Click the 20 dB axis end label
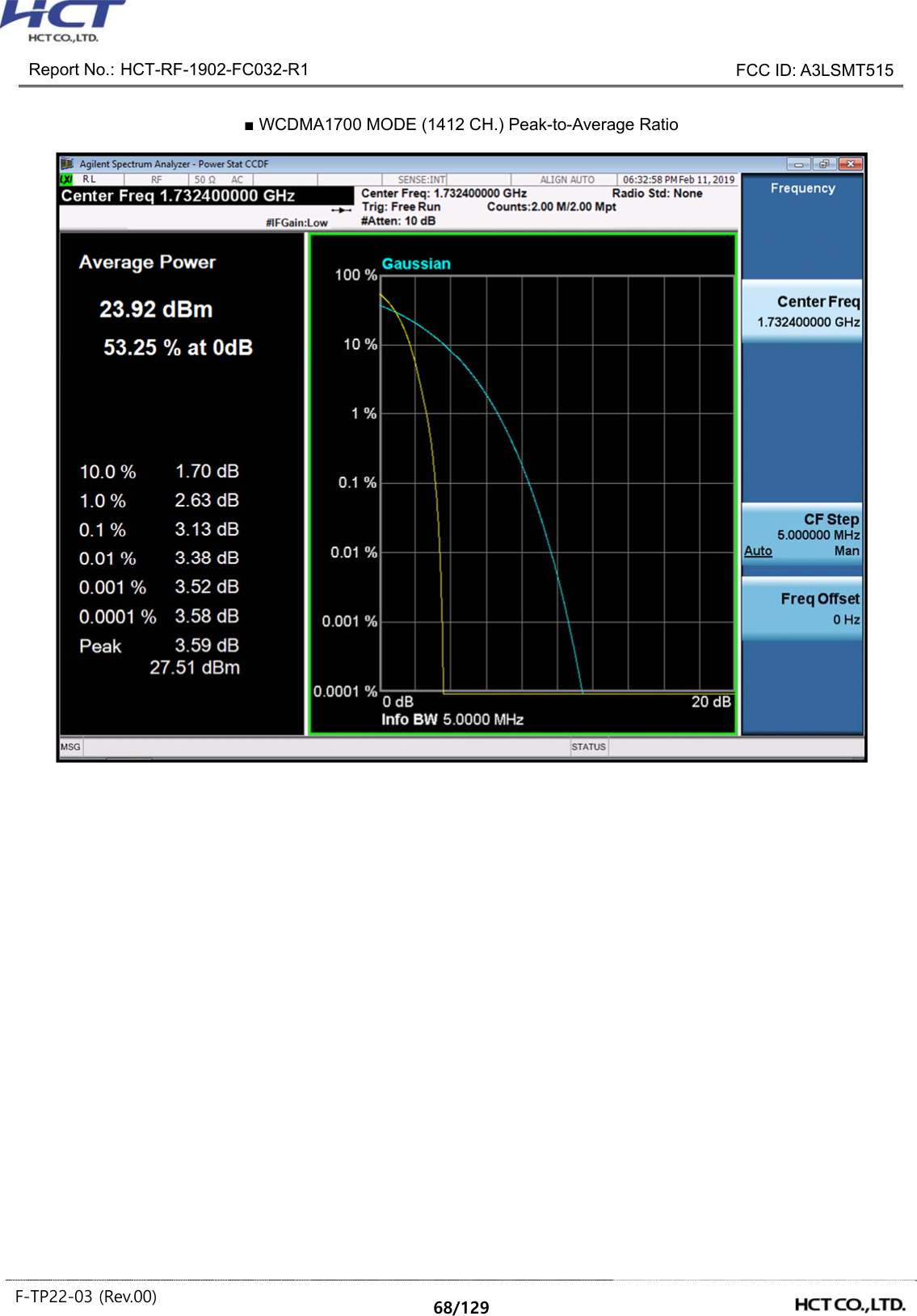 pyautogui.click(x=711, y=702)
